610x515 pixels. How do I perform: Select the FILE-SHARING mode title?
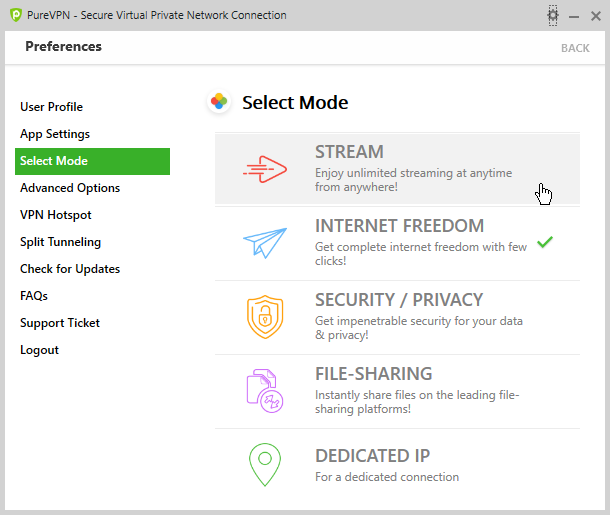click(x=373, y=374)
